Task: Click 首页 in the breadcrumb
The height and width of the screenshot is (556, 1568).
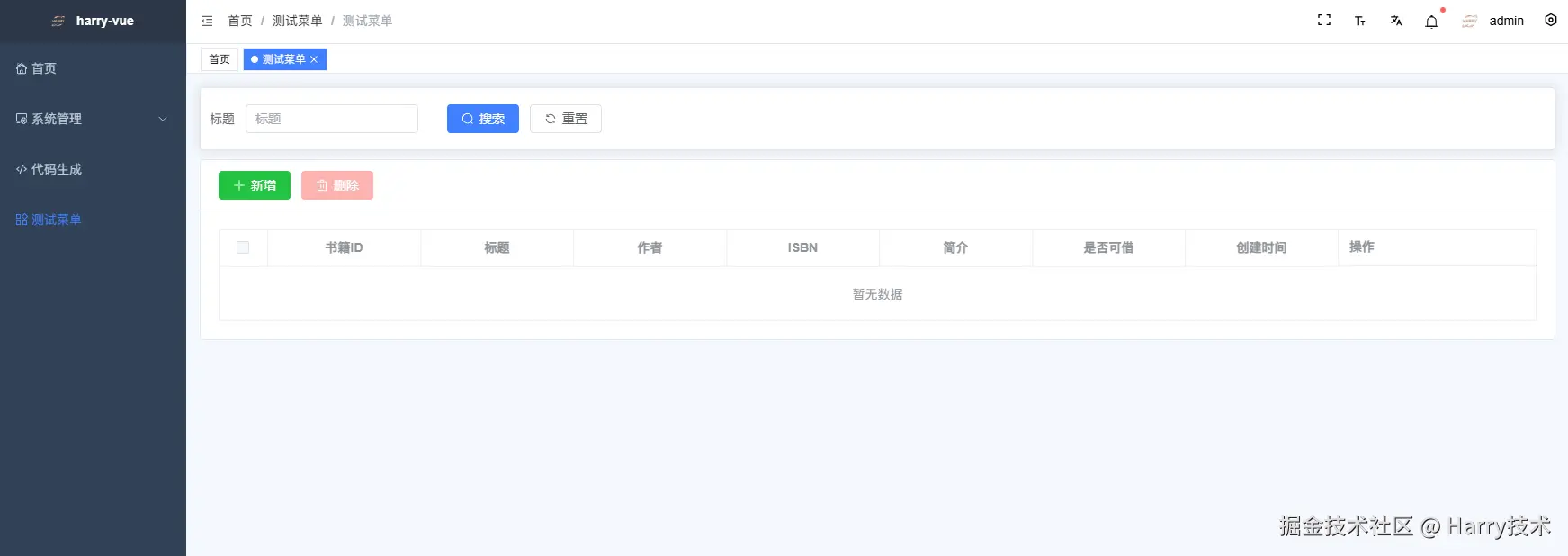Action: click(240, 21)
